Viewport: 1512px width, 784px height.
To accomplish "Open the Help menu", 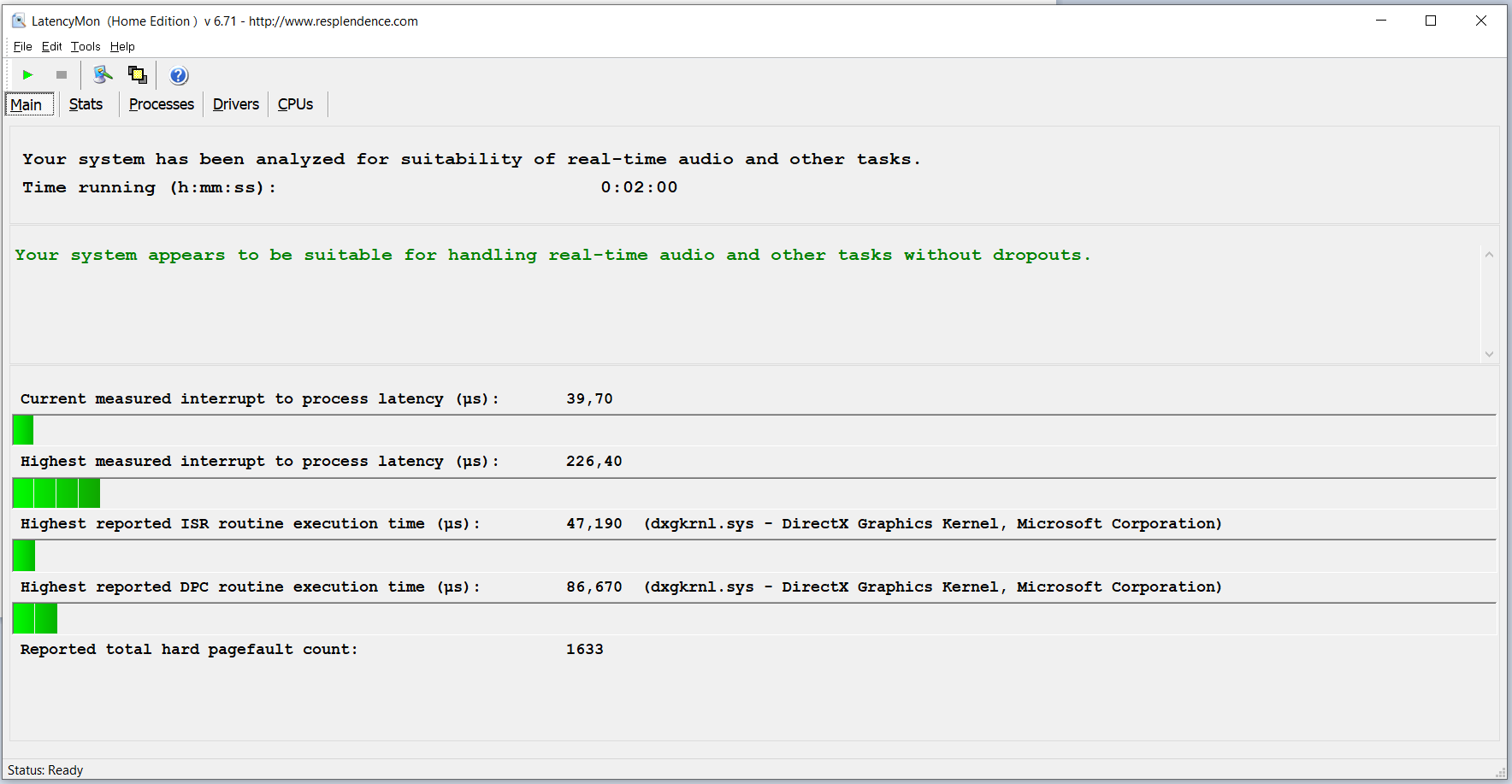I will coord(122,46).
